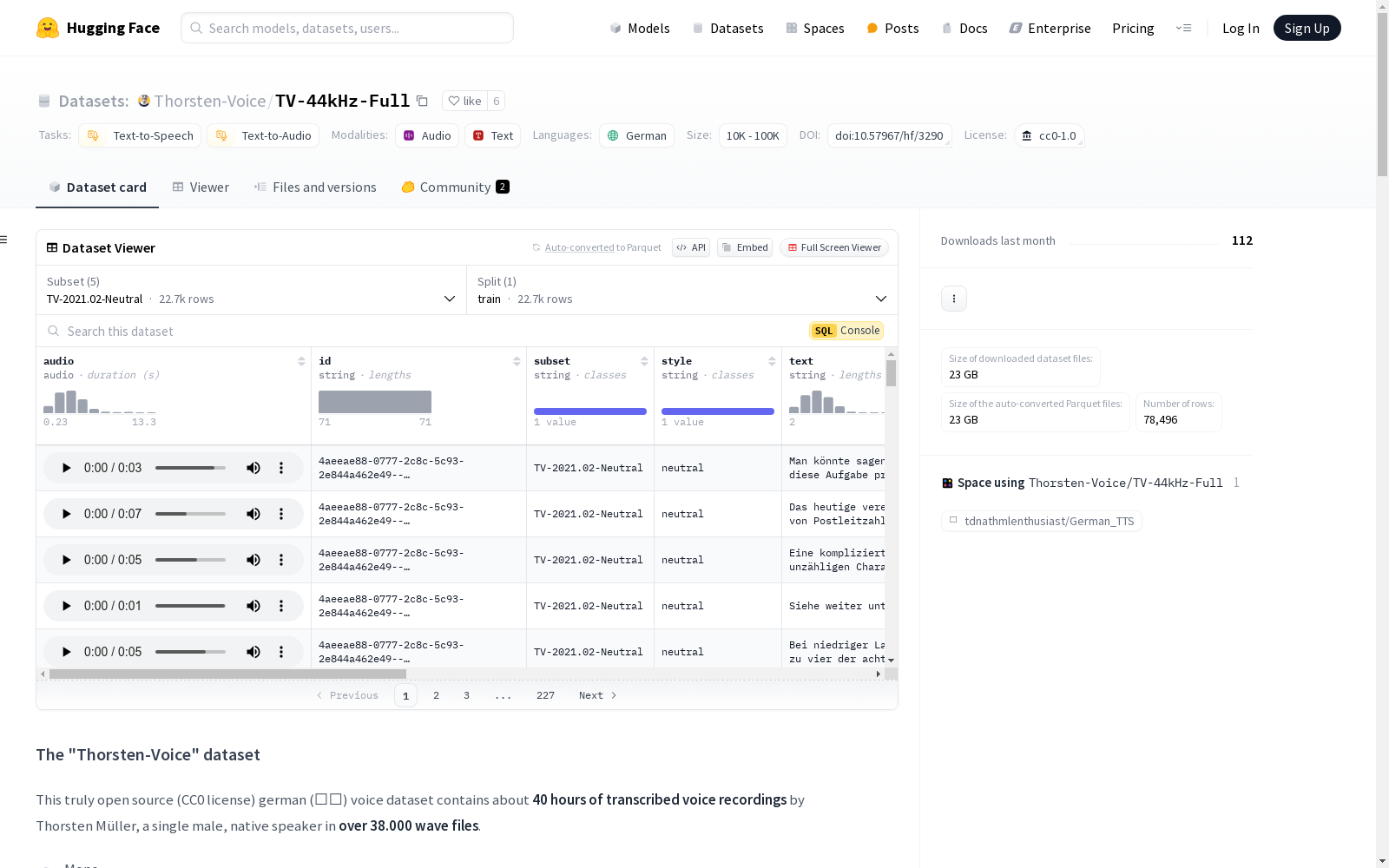Click the Hugging Face logo icon
Screen dimensions: 1389x868
(48, 28)
